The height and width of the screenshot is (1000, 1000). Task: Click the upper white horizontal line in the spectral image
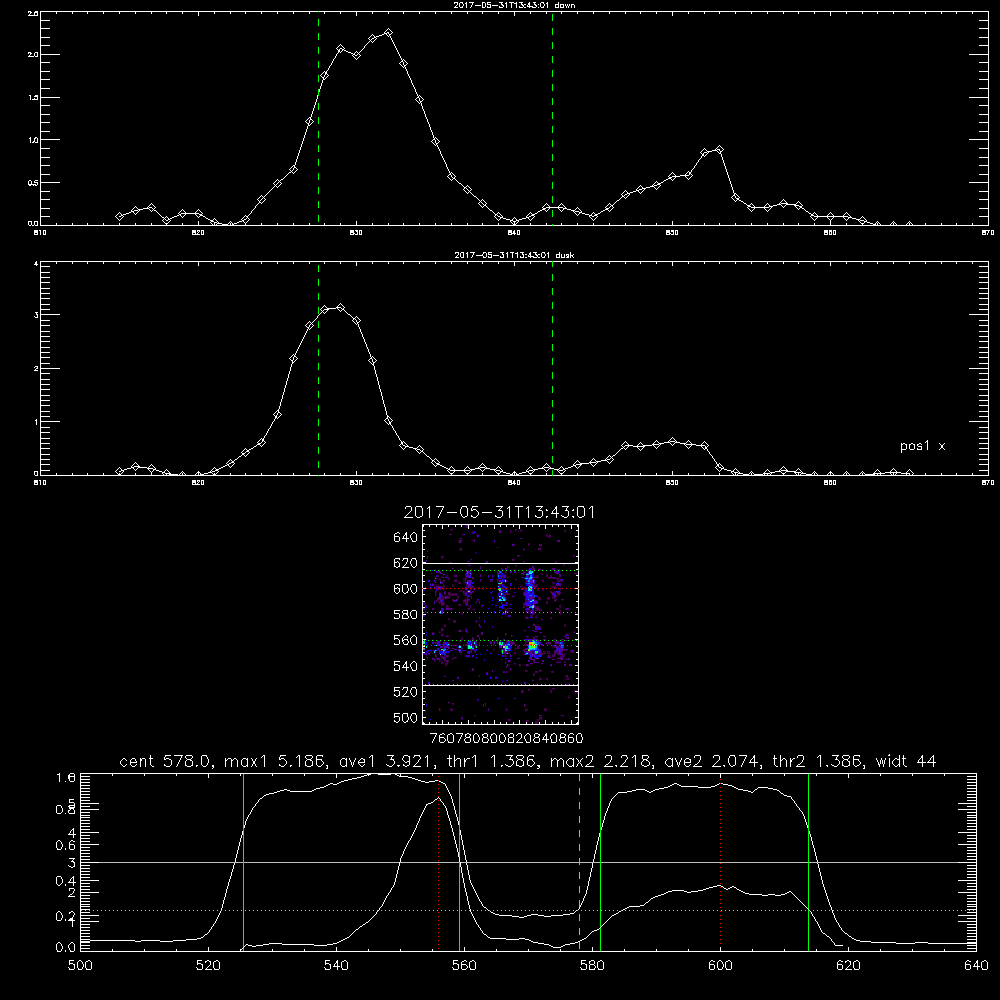click(x=501, y=563)
